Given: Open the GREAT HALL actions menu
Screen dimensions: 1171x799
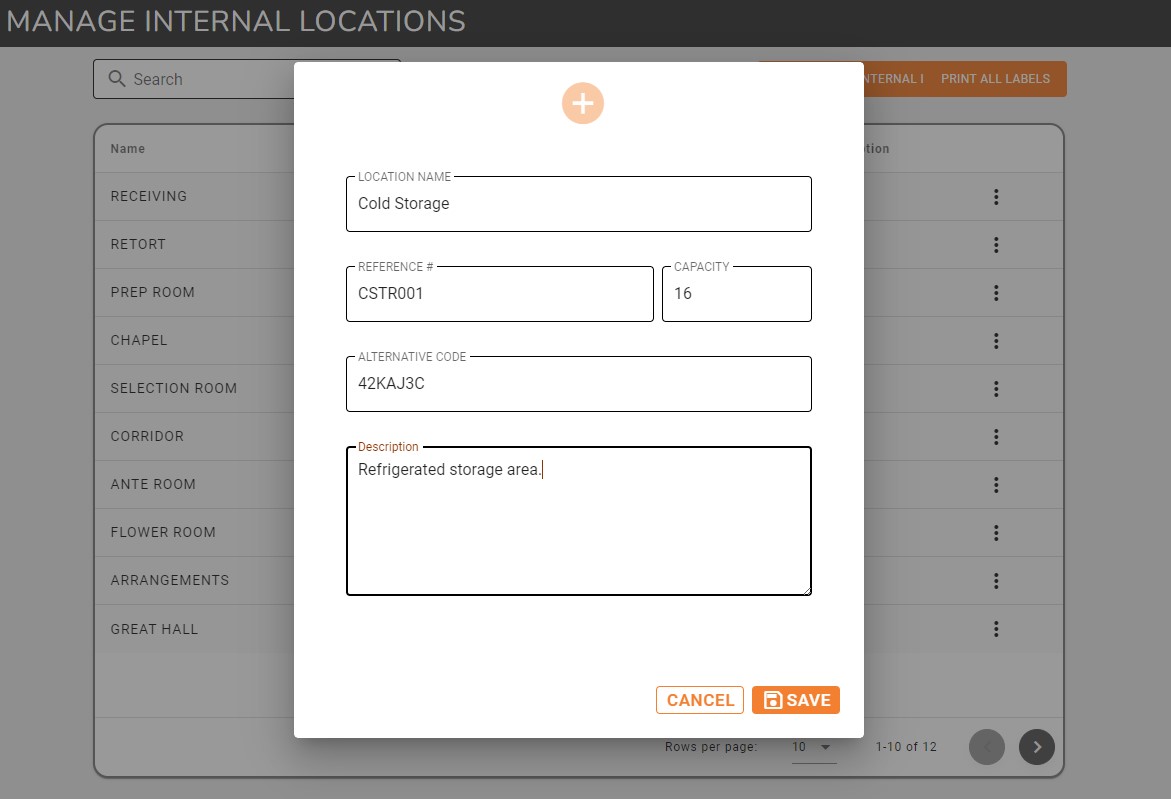Looking at the screenshot, I should (x=996, y=628).
